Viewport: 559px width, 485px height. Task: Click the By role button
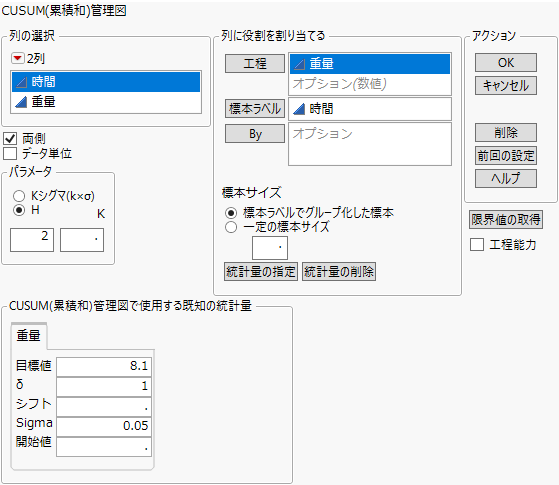coord(255,134)
